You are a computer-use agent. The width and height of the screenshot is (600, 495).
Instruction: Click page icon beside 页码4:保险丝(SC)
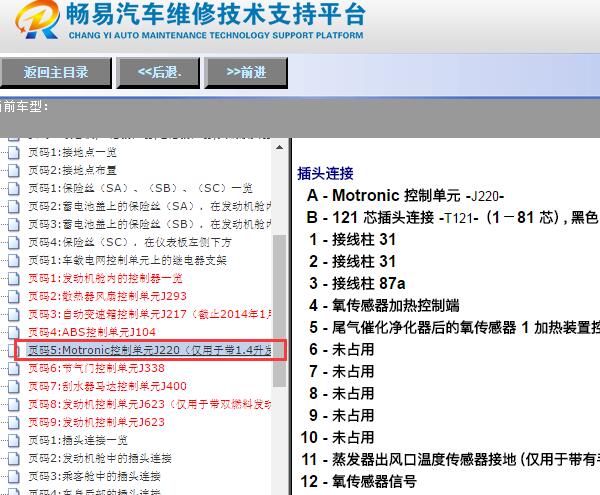click(x=14, y=242)
